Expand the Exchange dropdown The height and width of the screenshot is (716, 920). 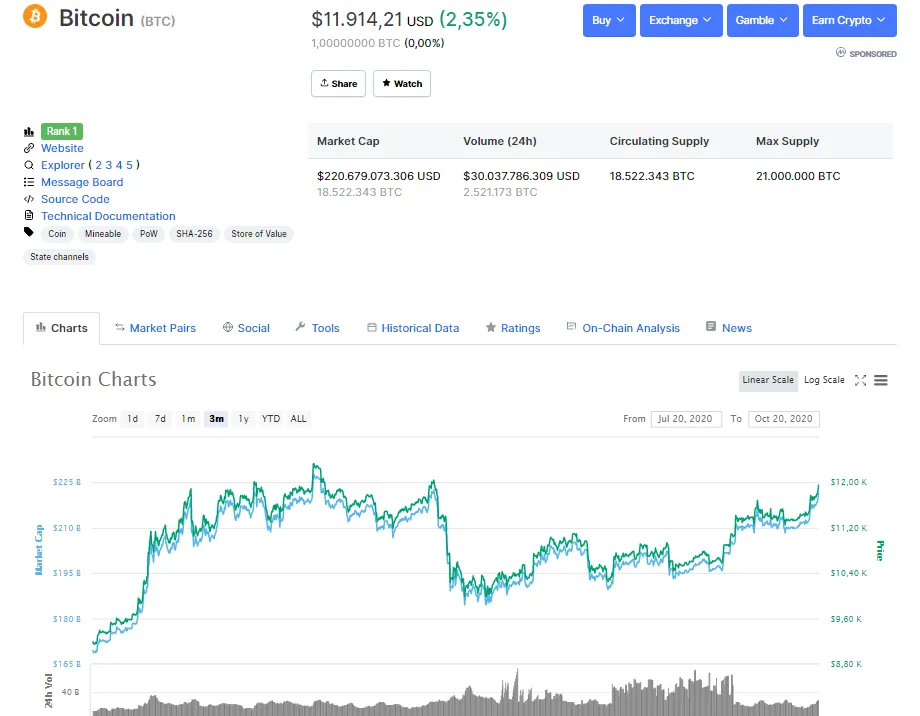tap(681, 21)
